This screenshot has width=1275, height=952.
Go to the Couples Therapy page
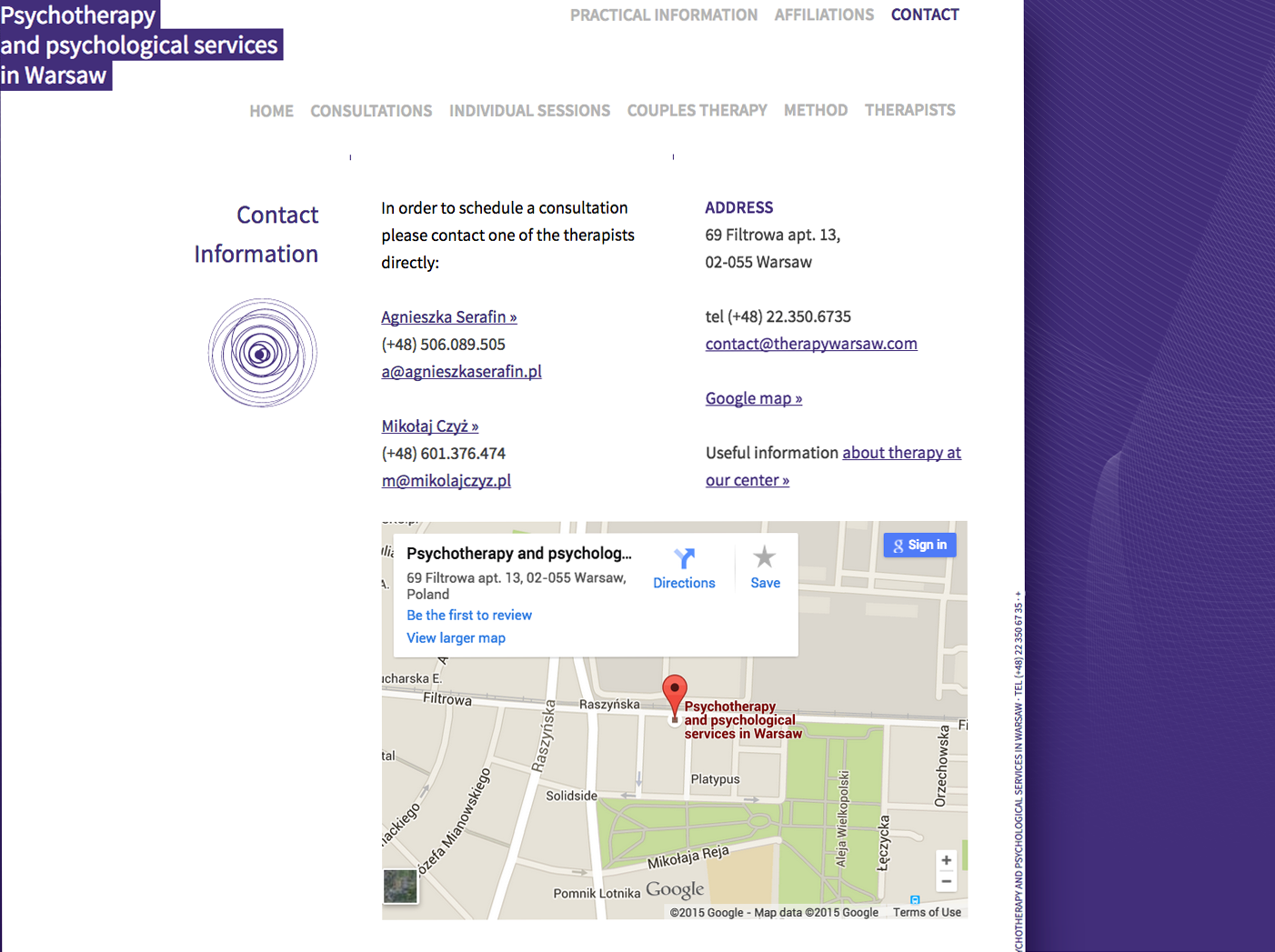[x=697, y=111]
